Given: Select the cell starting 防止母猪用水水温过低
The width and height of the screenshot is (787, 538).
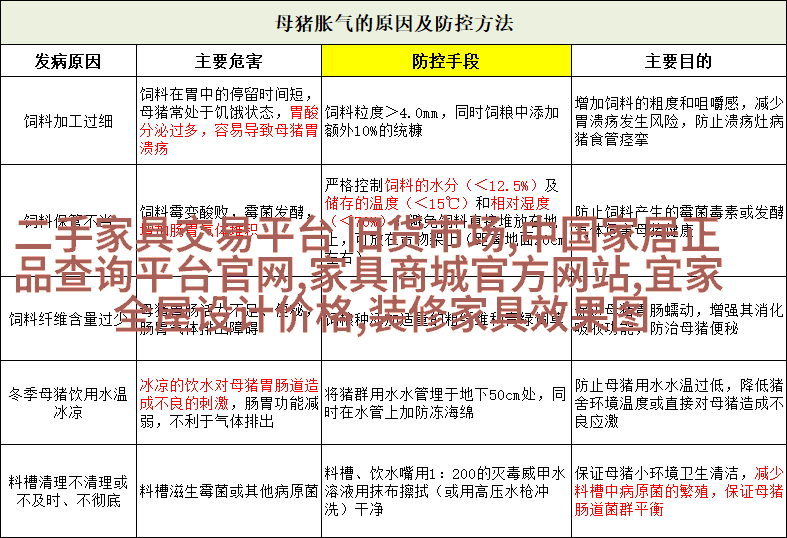Looking at the screenshot, I should point(679,402).
